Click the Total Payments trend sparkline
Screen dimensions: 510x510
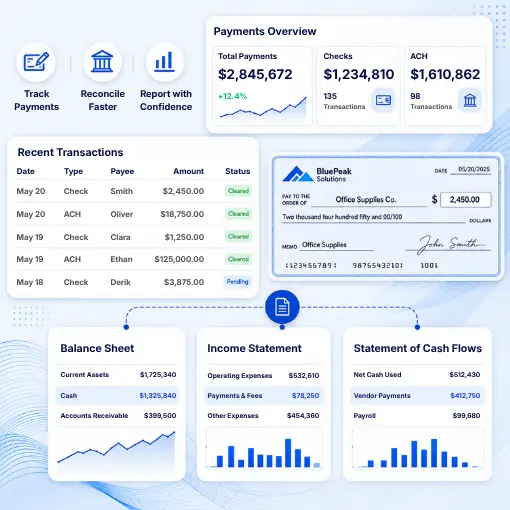[x=263, y=108]
